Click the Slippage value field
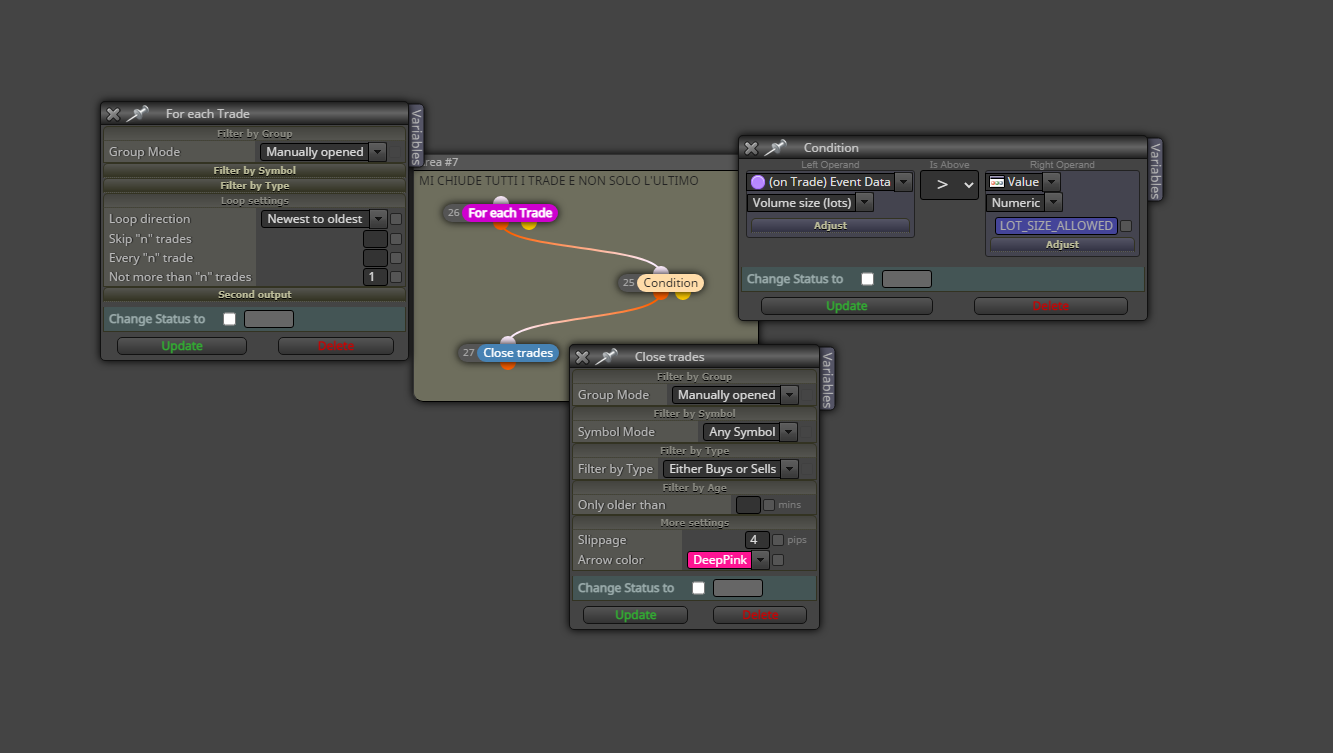This screenshot has width=1333, height=753. click(757, 540)
